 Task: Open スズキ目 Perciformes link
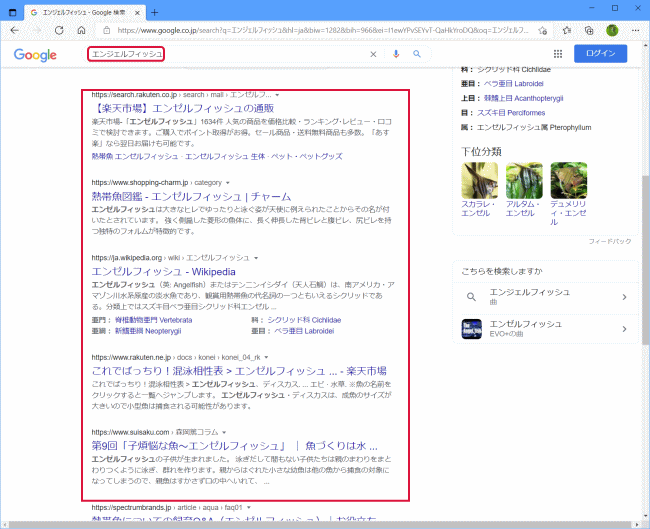tap(511, 113)
